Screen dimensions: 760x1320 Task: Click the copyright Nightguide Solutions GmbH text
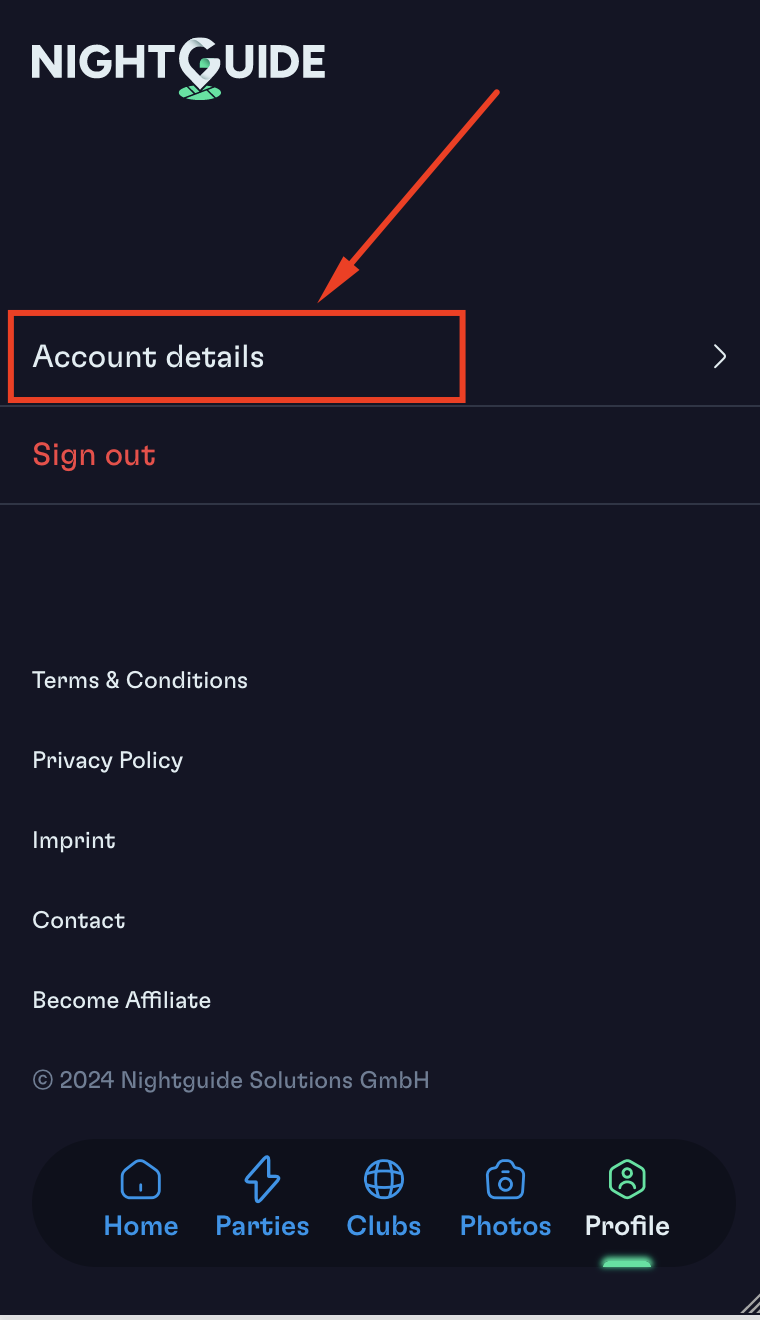[x=231, y=1080]
